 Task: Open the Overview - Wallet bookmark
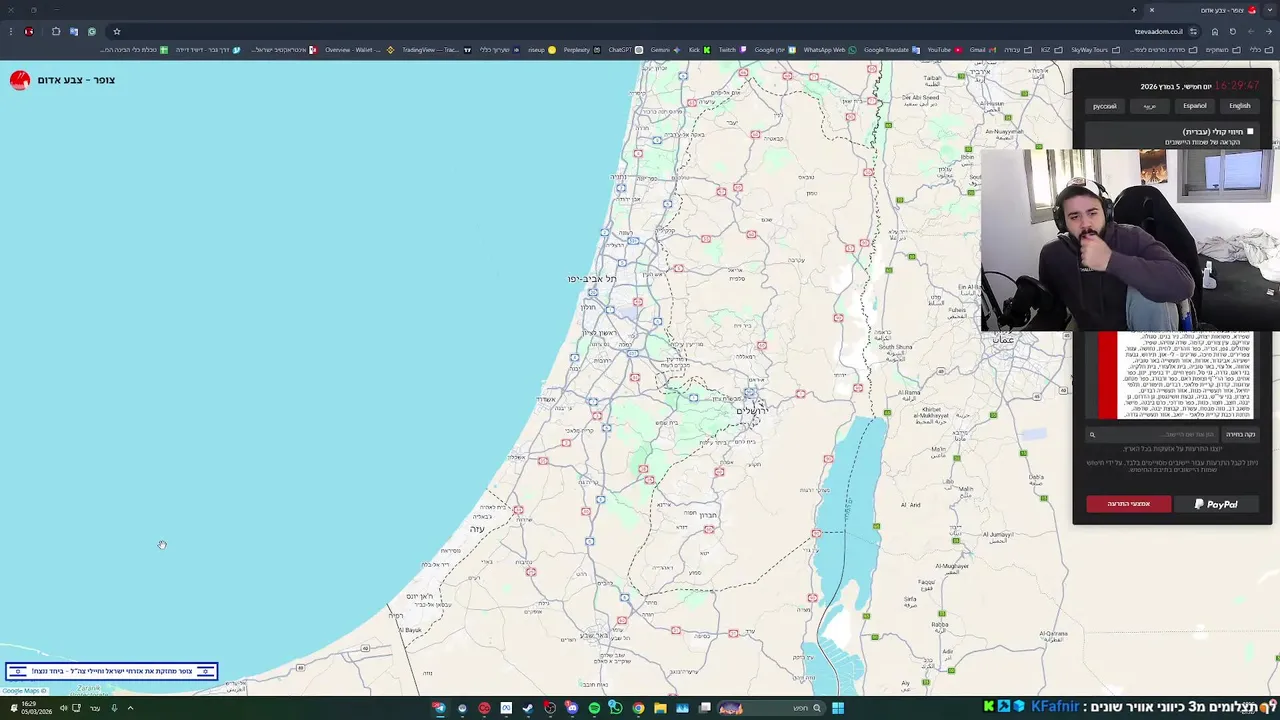(359, 50)
